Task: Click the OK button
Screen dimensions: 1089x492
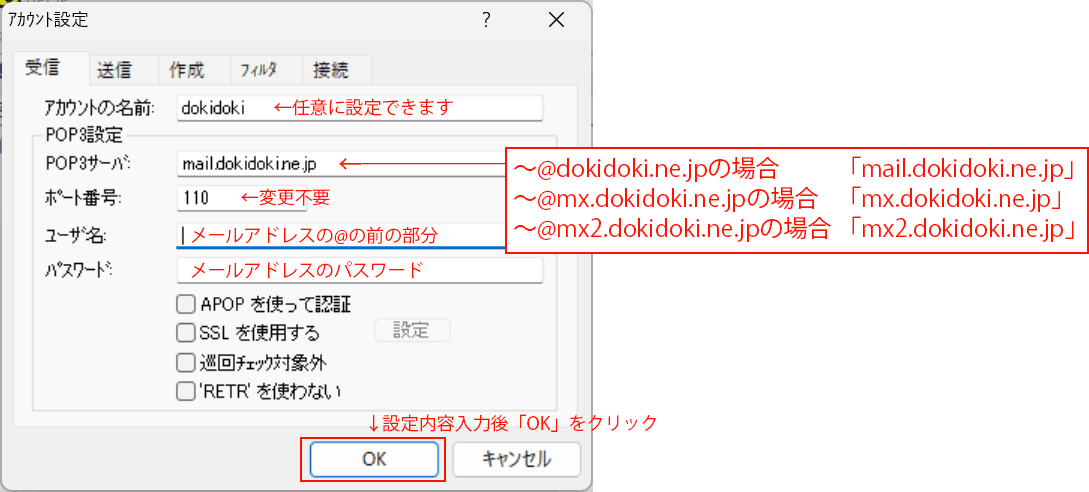Action: pyautogui.click(x=374, y=459)
